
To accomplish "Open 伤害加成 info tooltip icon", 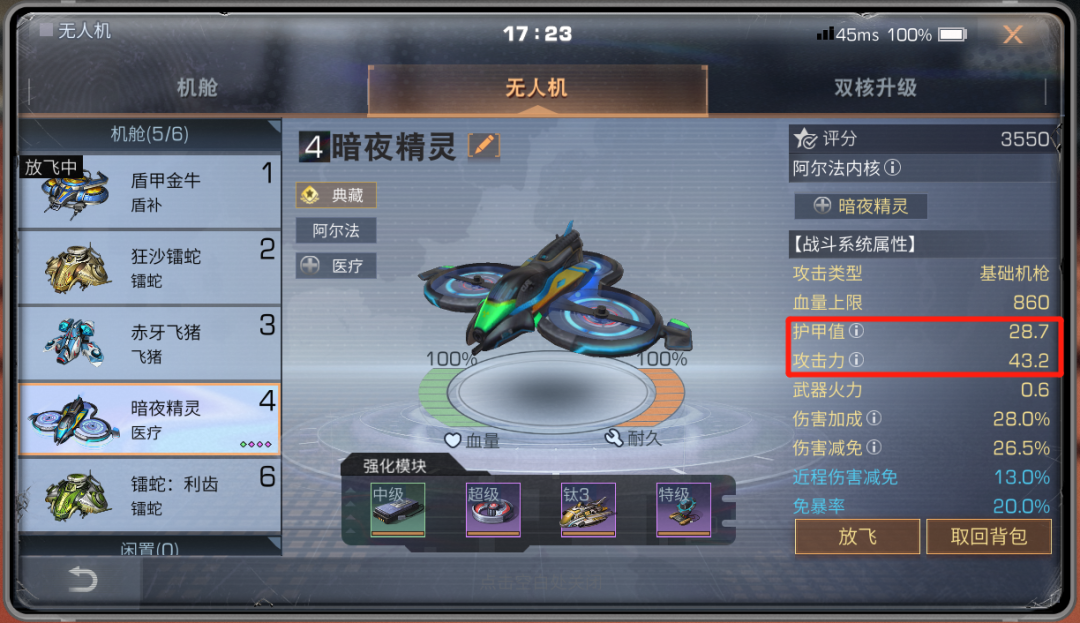I will [x=874, y=418].
